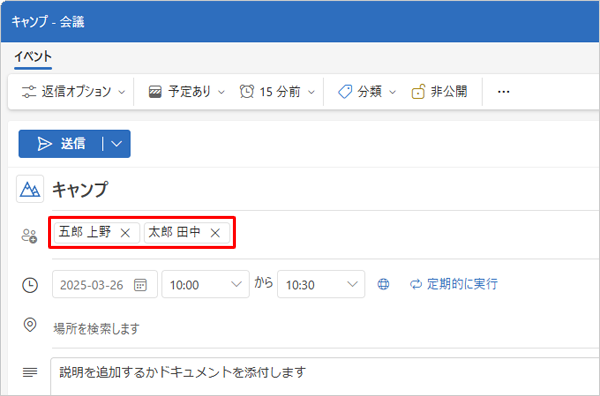
Task: Click the 場所を検索します location field
Action: [x=325, y=329]
